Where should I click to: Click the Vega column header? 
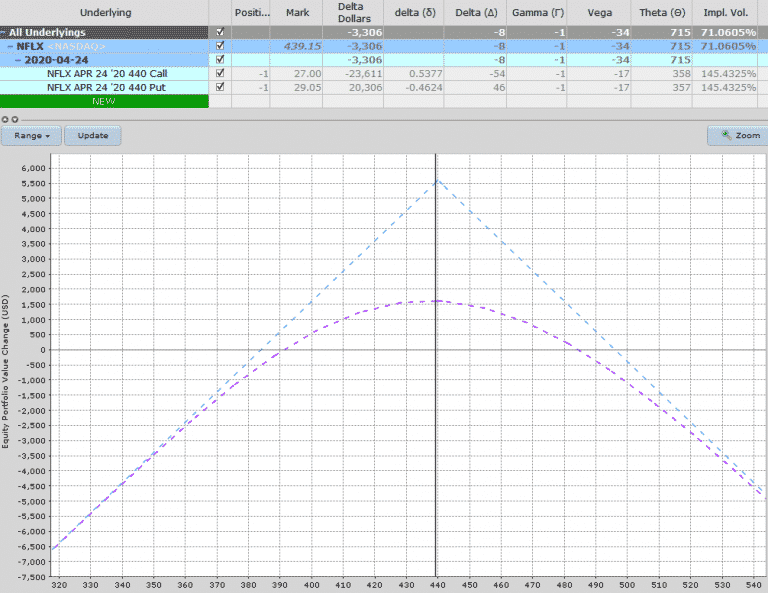click(x=598, y=12)
